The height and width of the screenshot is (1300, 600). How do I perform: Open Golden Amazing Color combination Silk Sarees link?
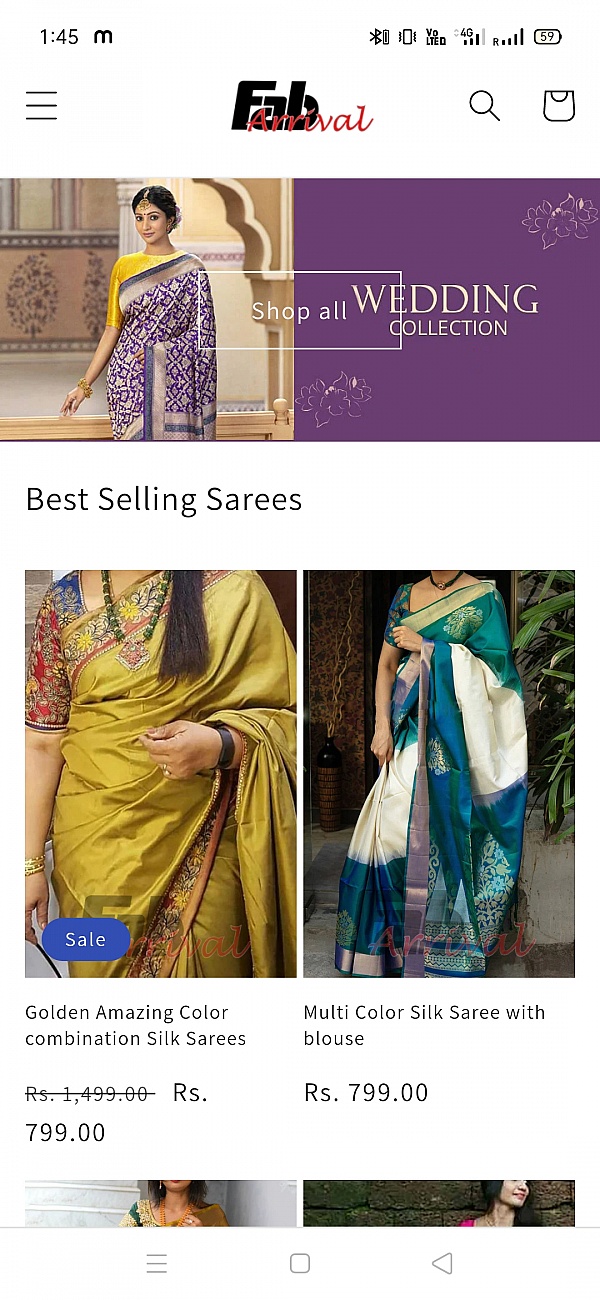click(x=135, y=1026)
